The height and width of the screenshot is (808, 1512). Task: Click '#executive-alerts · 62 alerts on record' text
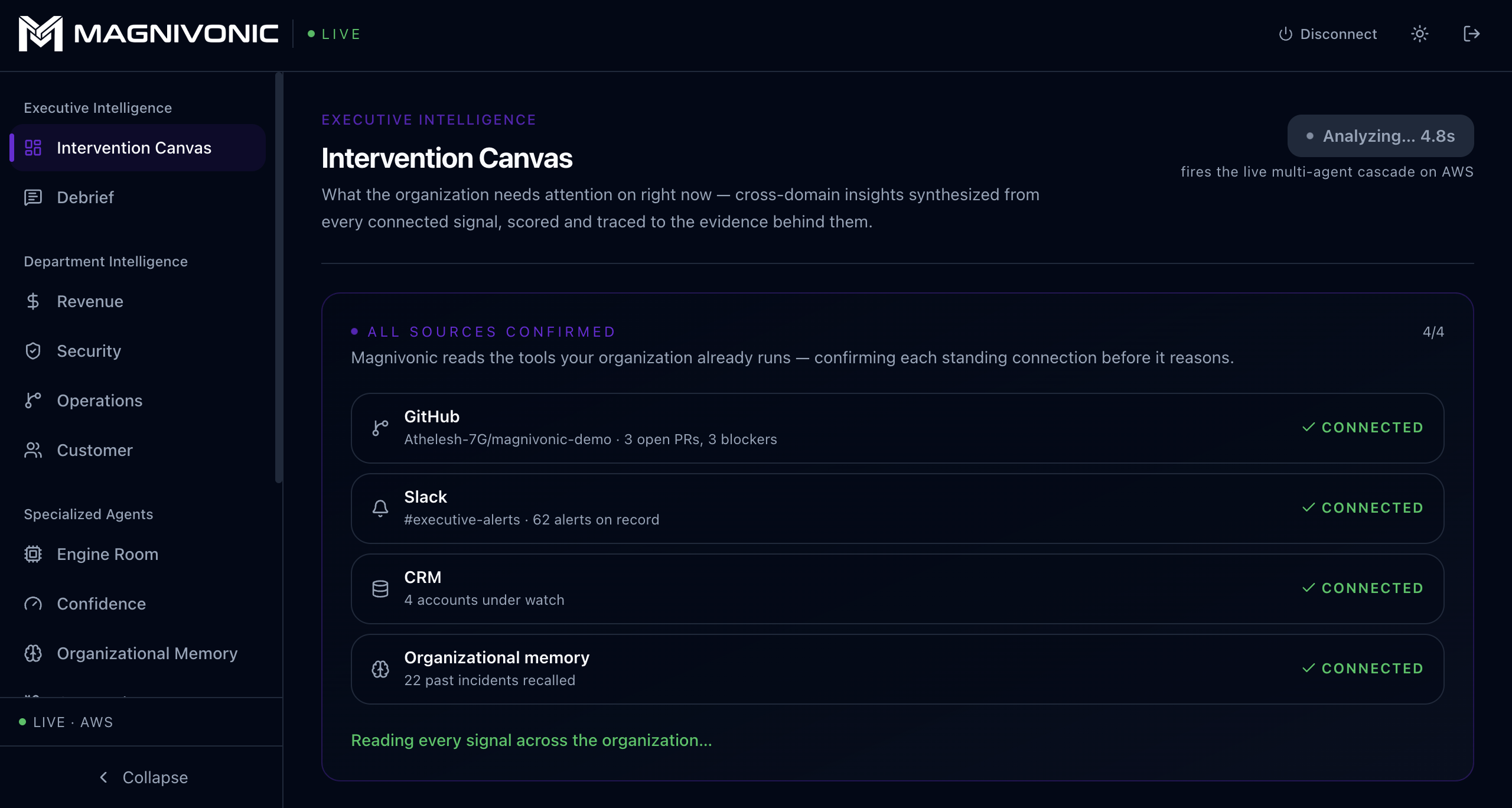532,520
